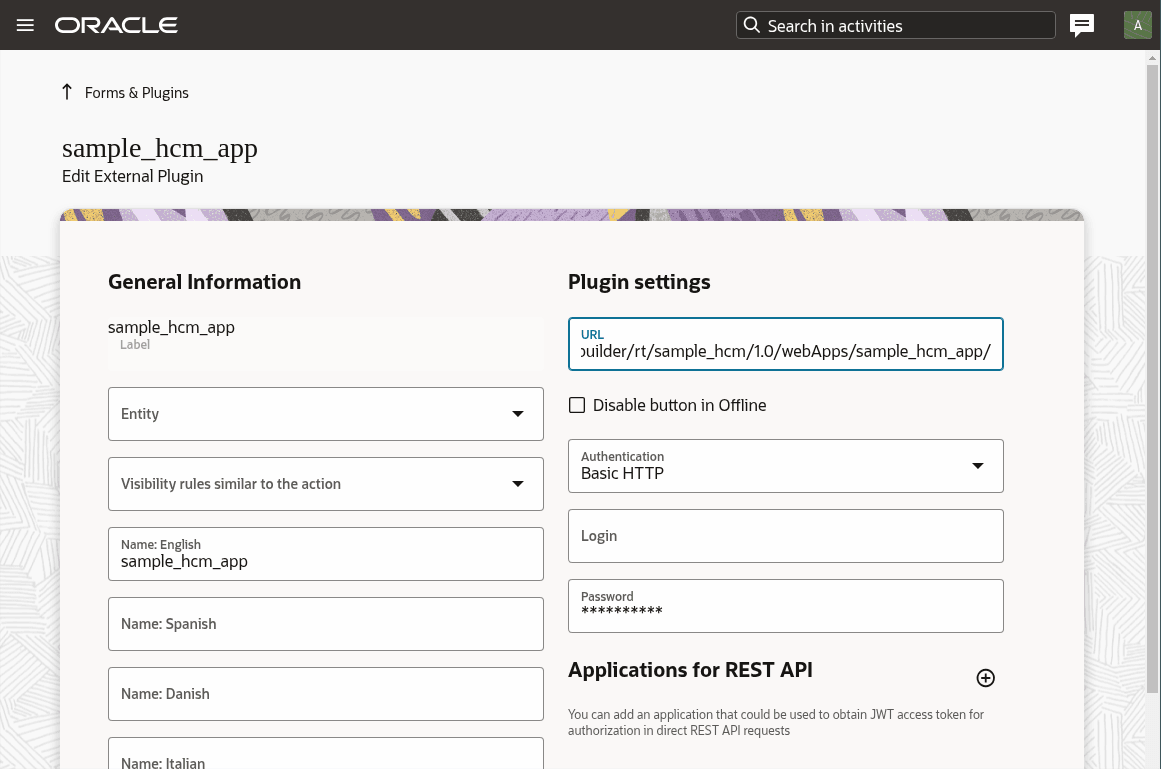Screen dimensions: 1161x769
Task: Click the Name: Italian field
Action: point(326,753)
